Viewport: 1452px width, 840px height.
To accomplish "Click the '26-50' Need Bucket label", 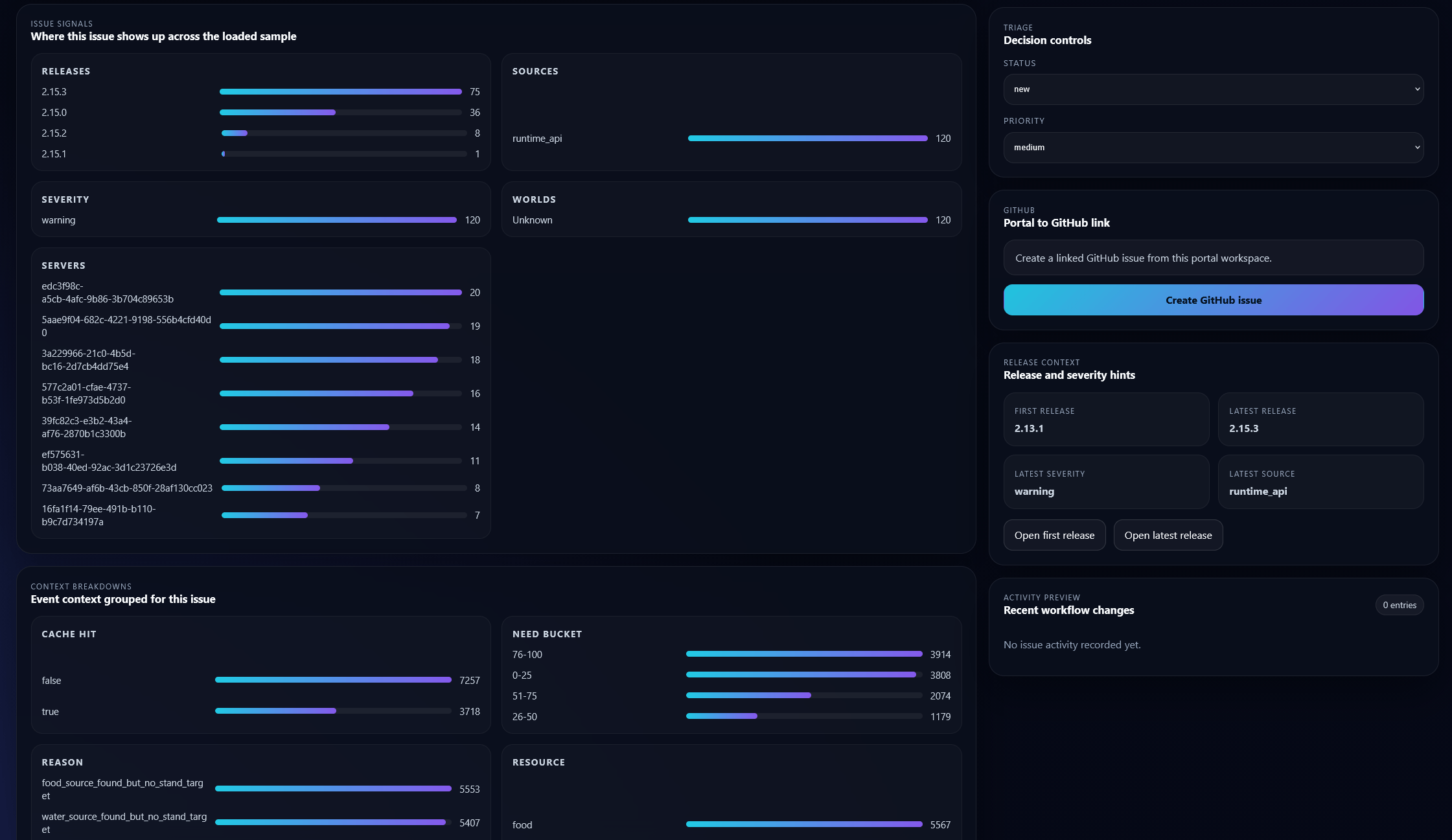I will click(x=524, y=717).
